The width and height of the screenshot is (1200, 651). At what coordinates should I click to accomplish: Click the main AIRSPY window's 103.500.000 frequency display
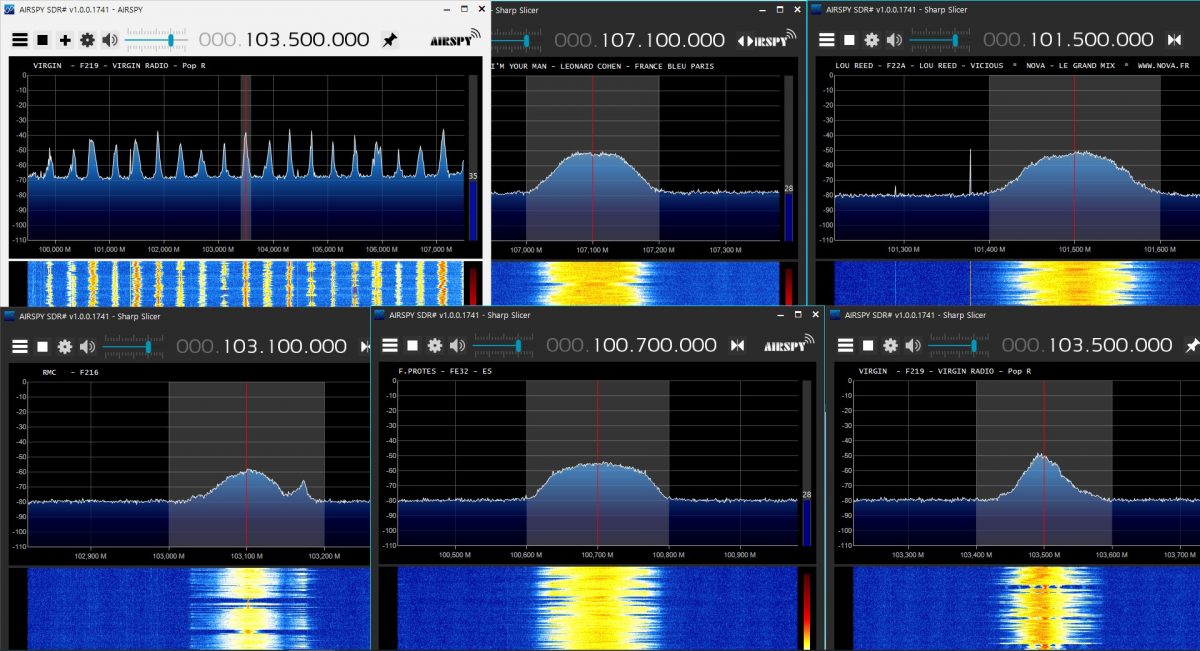pos(284,40)
